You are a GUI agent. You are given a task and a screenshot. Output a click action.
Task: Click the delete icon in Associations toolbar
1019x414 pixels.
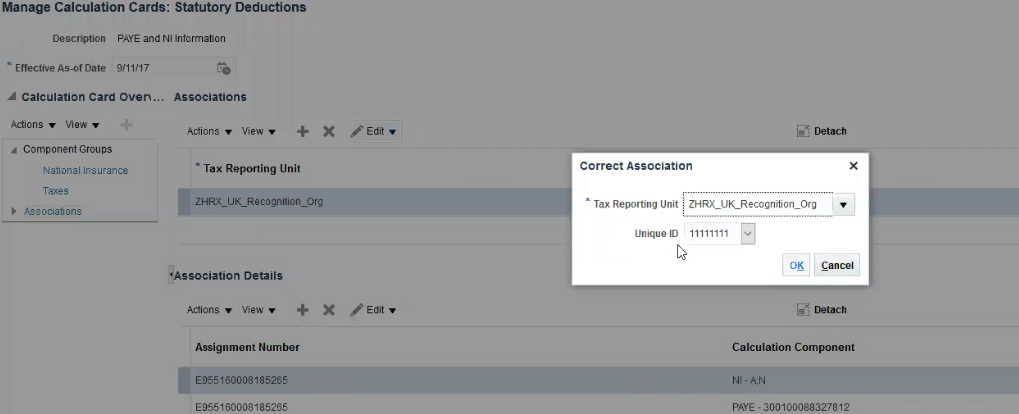pos(328,131)
